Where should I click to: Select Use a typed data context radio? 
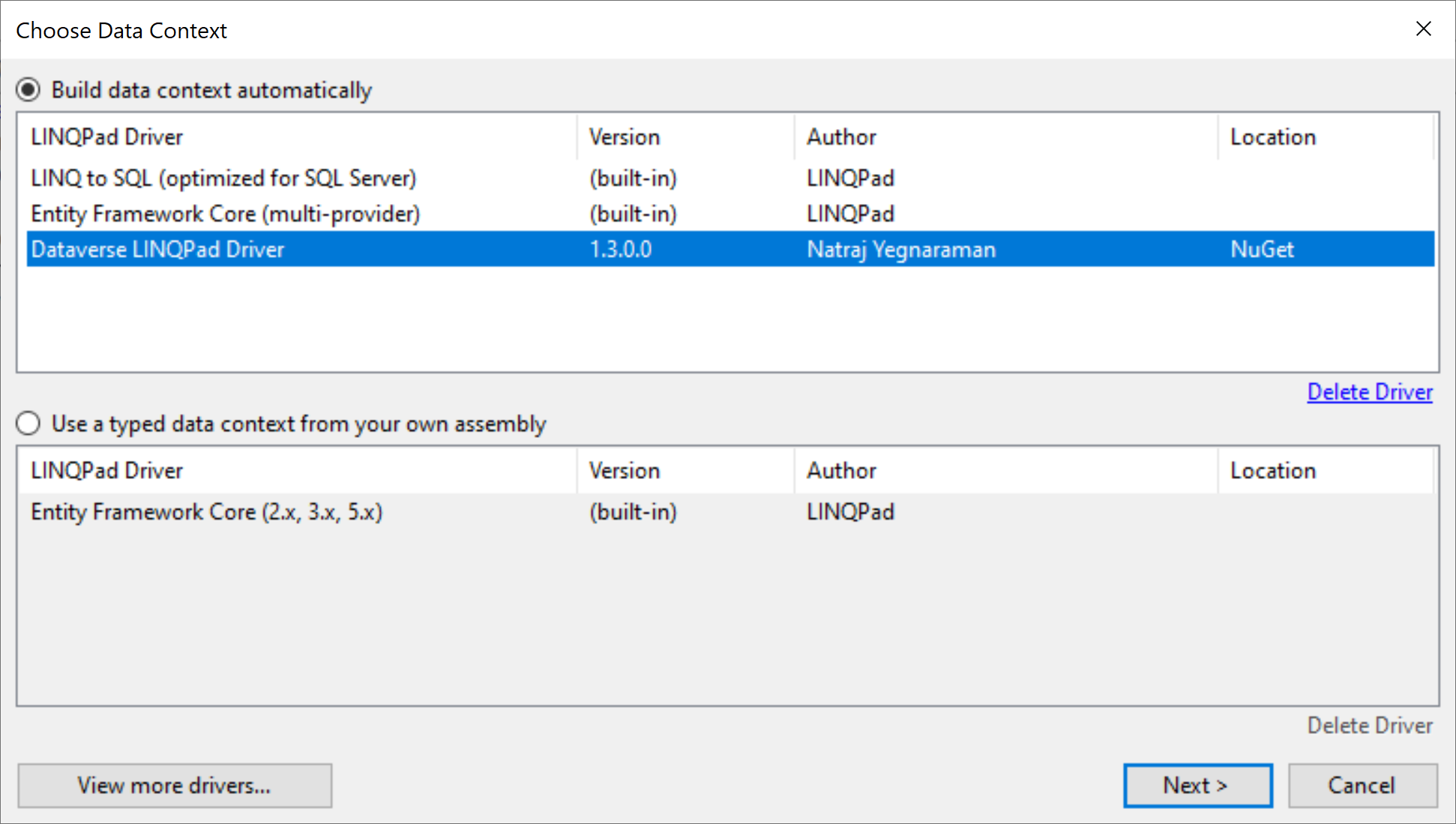[x=28, y=424]
